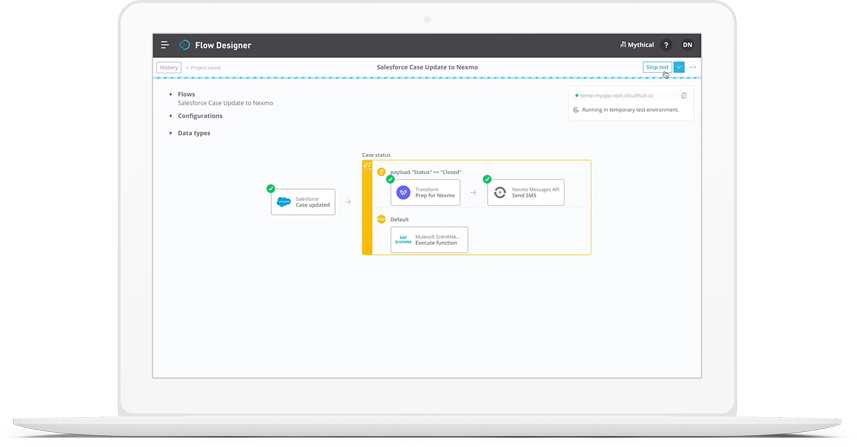The image size is (857, 447).
Task: Select the Mulesoft S/4HANA Execute function card
Action: 430,240
